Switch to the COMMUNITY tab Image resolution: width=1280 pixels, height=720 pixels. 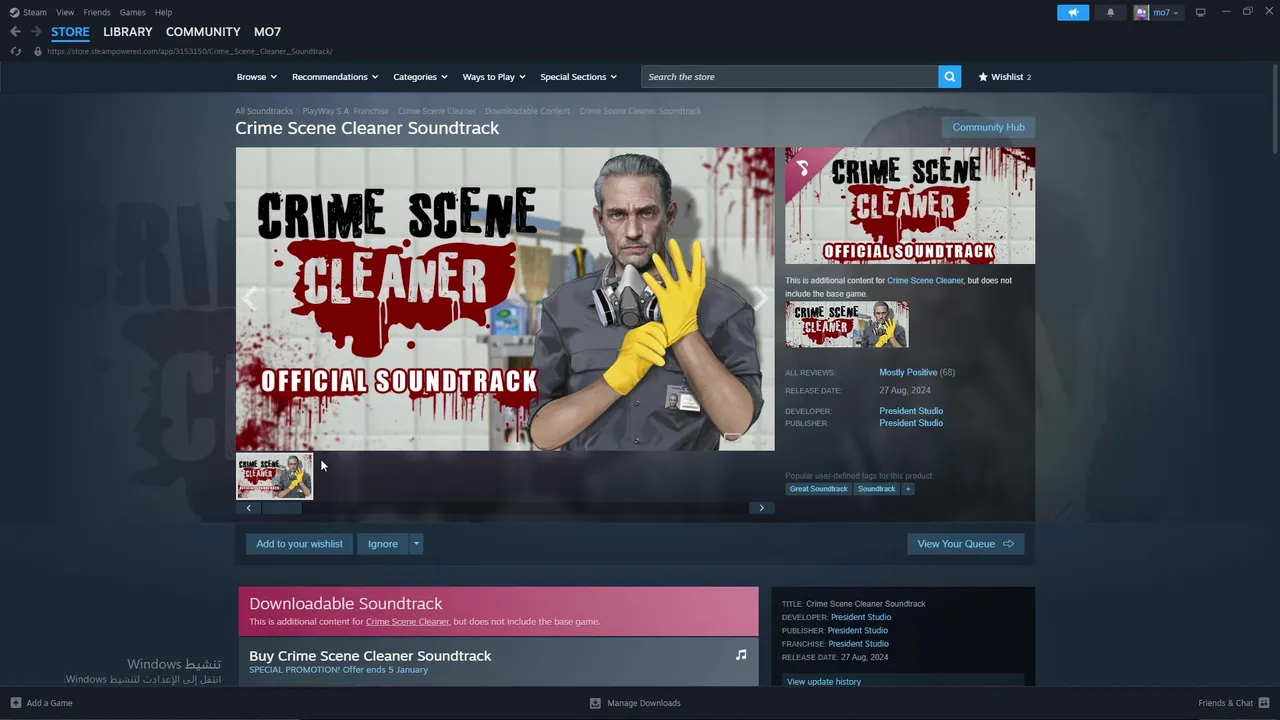[x=203, y=32]
